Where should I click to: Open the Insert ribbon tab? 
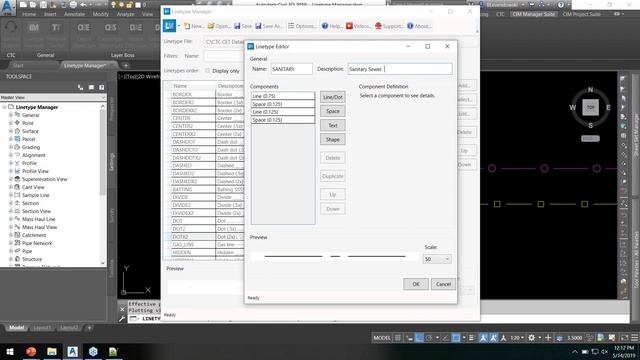coord(50,14)
